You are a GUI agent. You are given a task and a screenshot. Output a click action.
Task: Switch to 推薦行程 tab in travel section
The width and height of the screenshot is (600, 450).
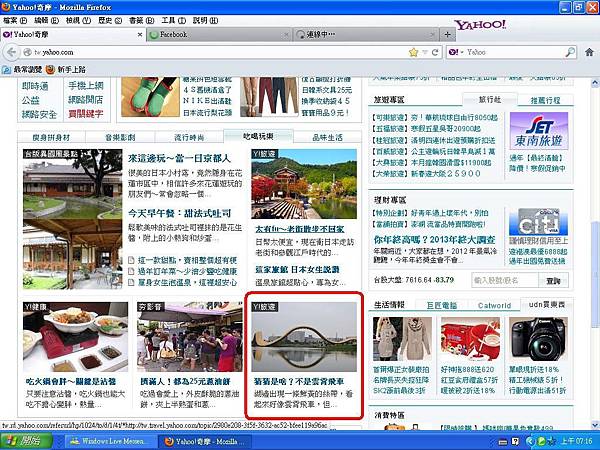(545, 100)
